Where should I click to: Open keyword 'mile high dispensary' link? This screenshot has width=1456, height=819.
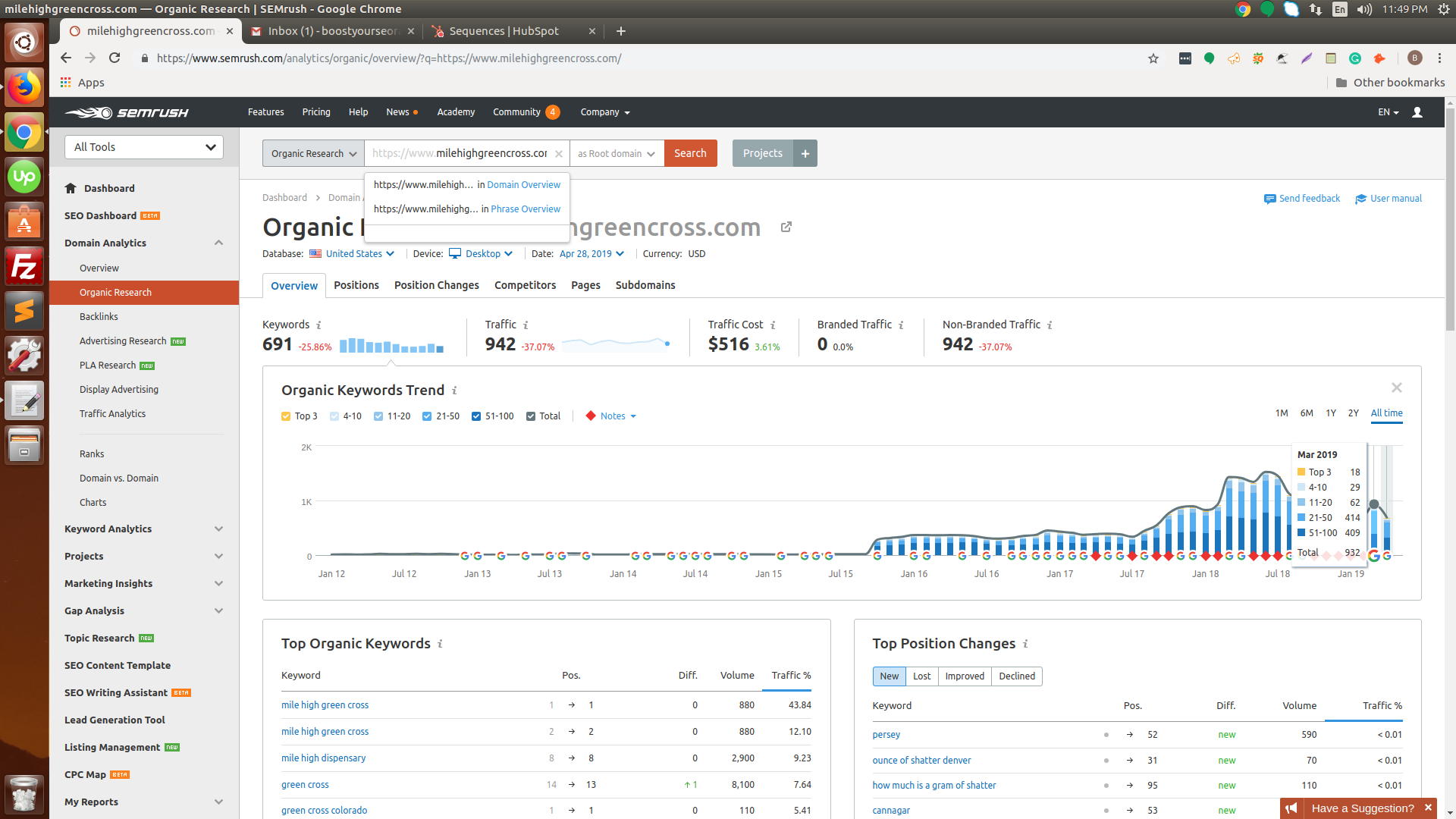[x=323, y=758]
